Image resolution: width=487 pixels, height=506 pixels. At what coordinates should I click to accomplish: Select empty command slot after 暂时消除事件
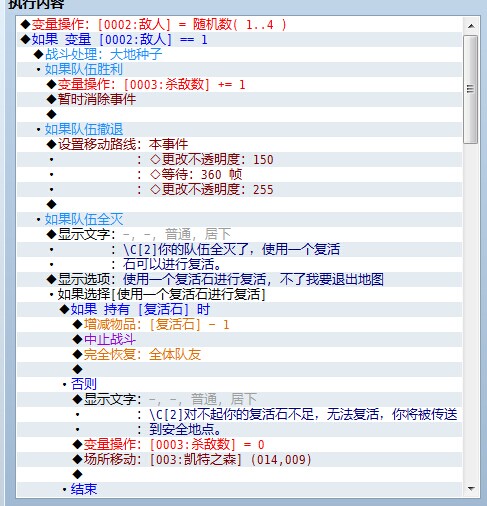pyautogui.click(x=239, y=115)
